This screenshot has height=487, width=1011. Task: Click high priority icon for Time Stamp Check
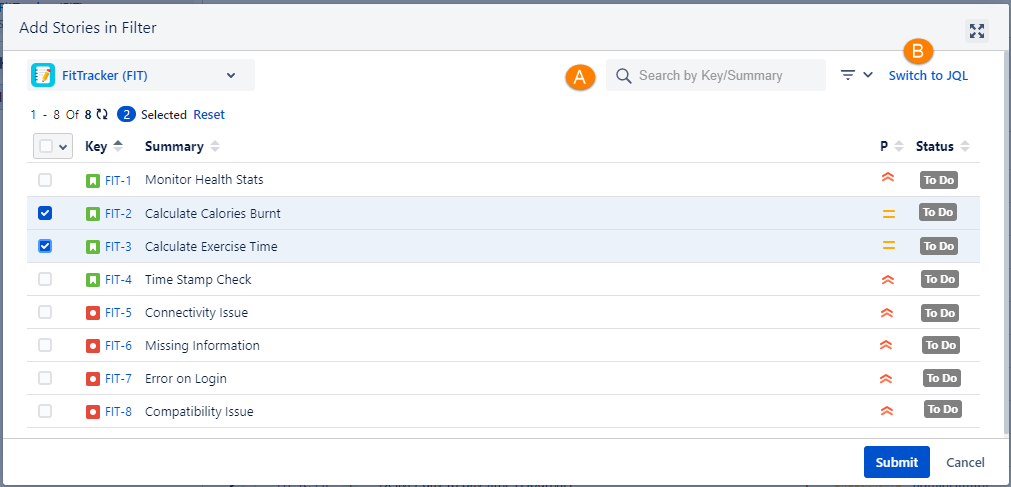pyautogui.click(x=887, y=280)
